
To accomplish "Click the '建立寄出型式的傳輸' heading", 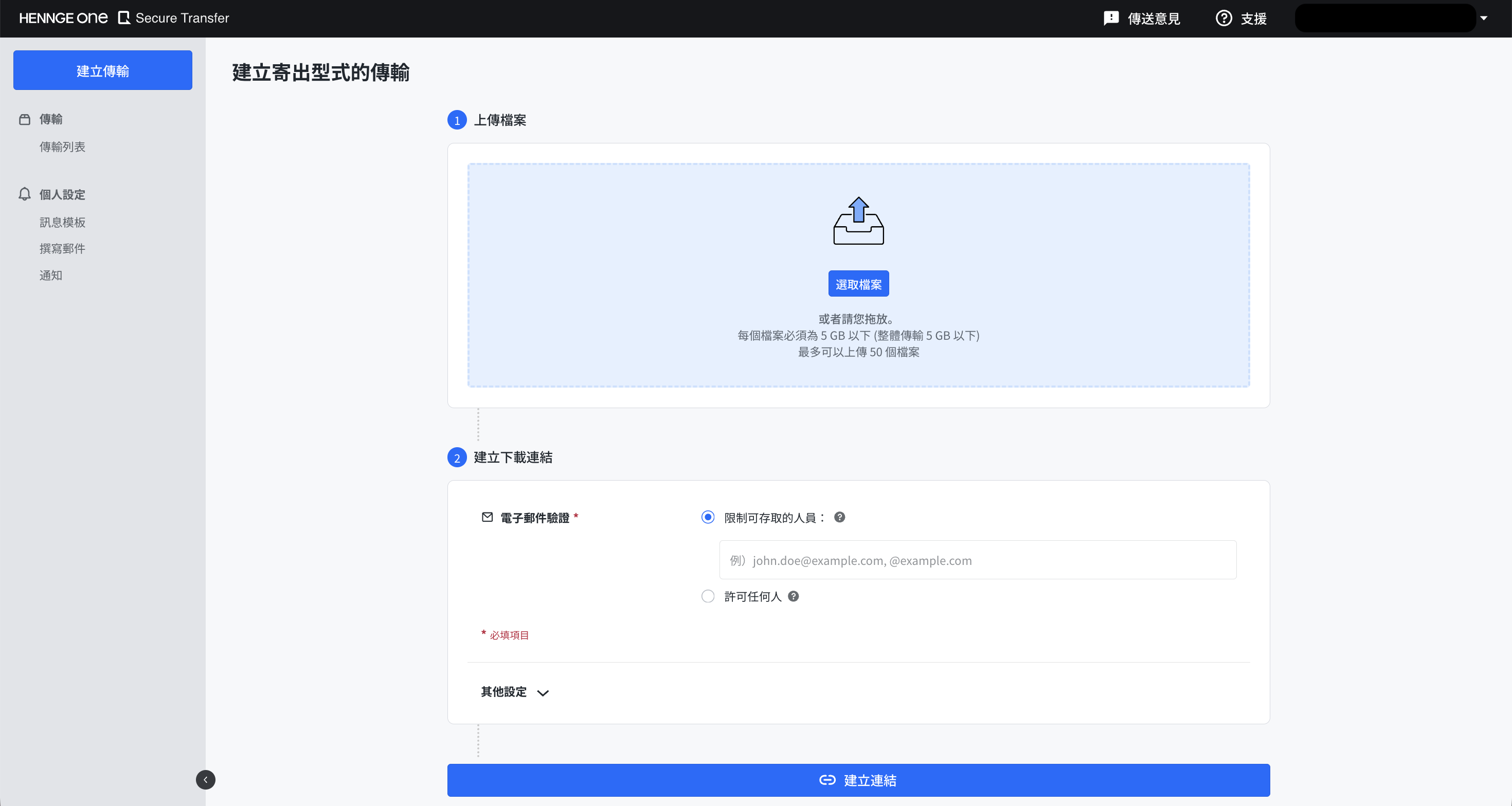I will [x=320, y=72].
